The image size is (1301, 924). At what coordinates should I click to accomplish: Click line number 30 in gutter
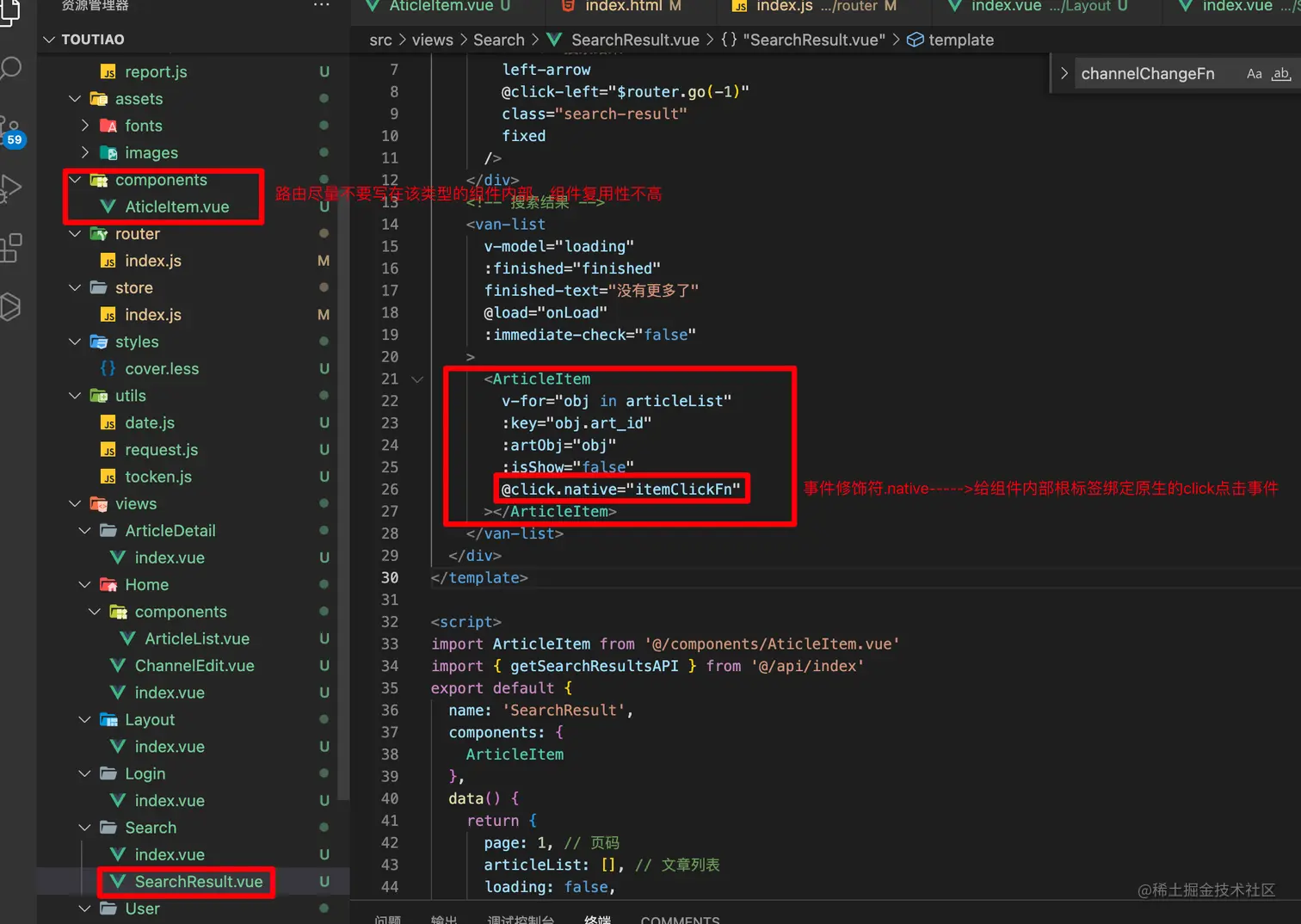click(390, 578)
